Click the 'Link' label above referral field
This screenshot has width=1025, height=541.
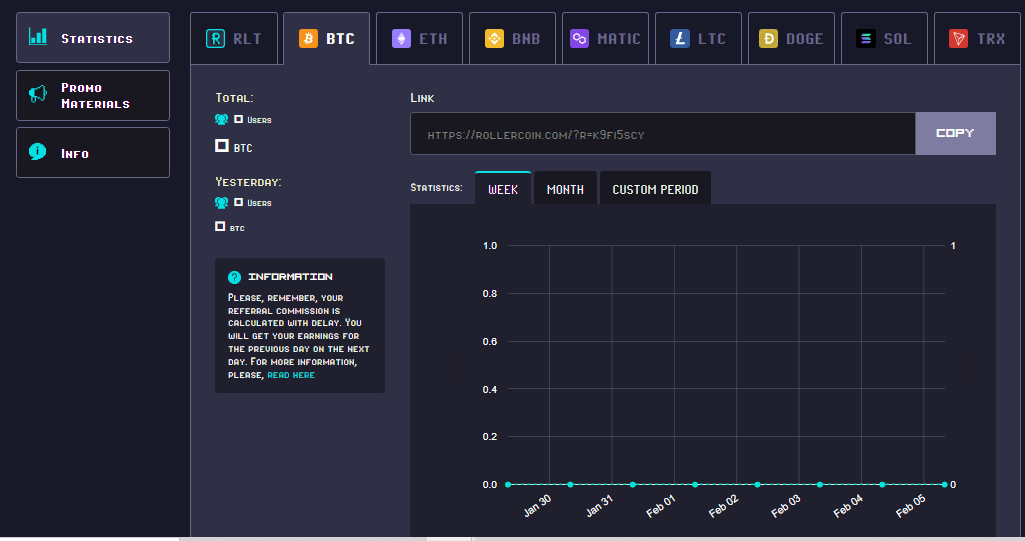pos(422,98)
